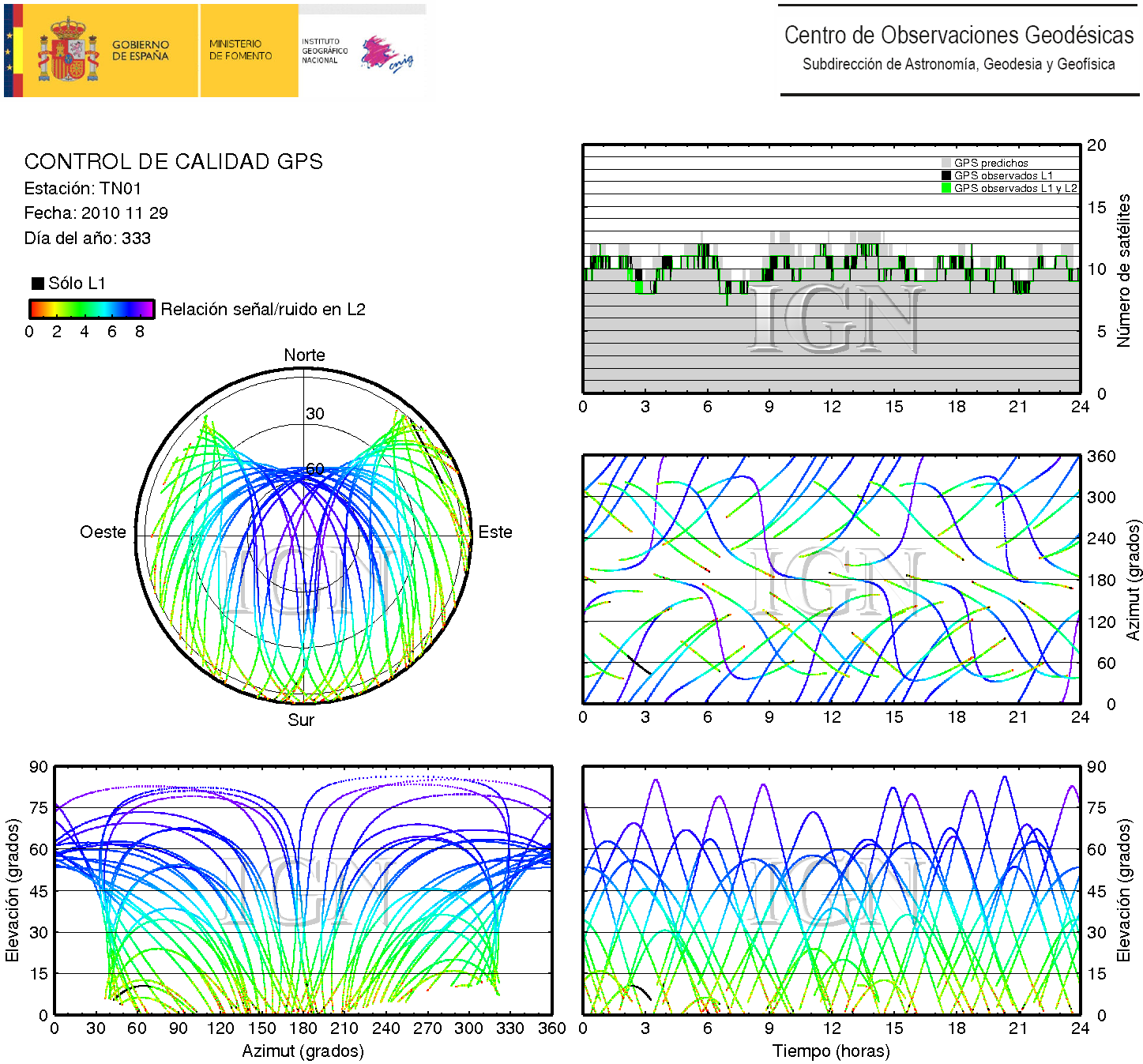Click the green GPS observados L1 y L2 square
1143x1064 pixels.
pos(946,188)
